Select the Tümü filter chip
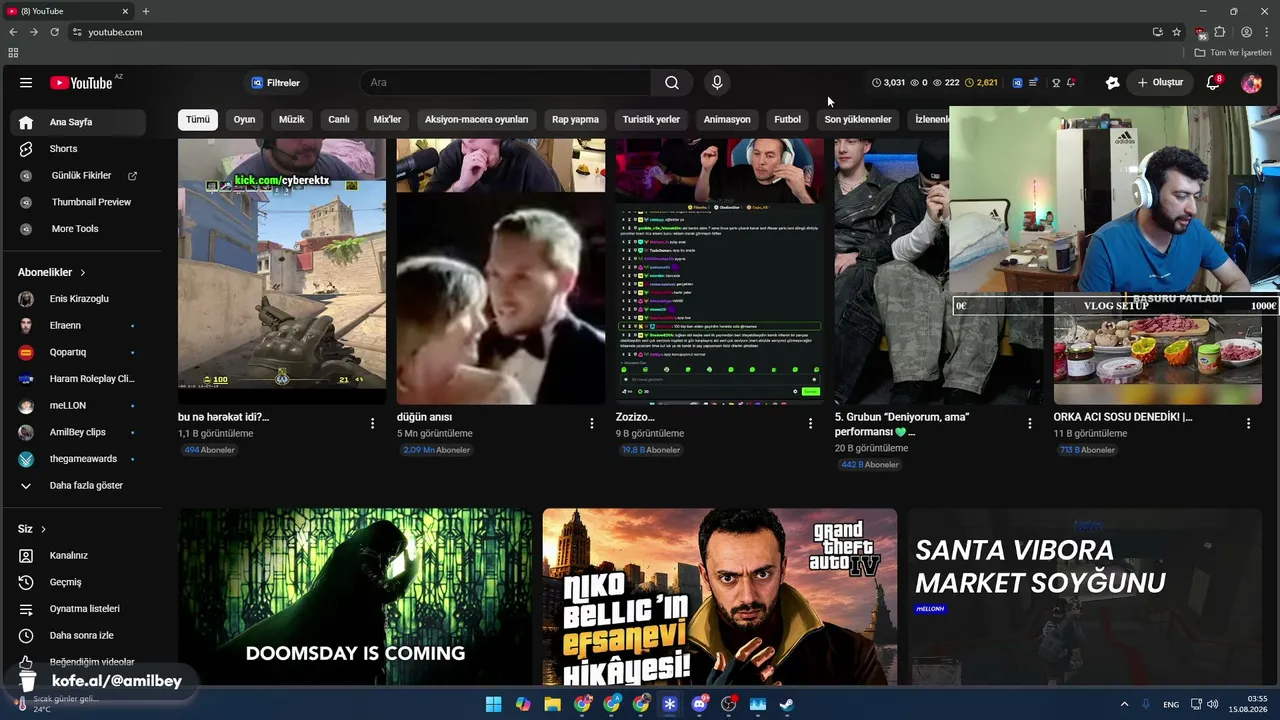The width and height of the screenshot is (1280, 720). pos(198,119)
